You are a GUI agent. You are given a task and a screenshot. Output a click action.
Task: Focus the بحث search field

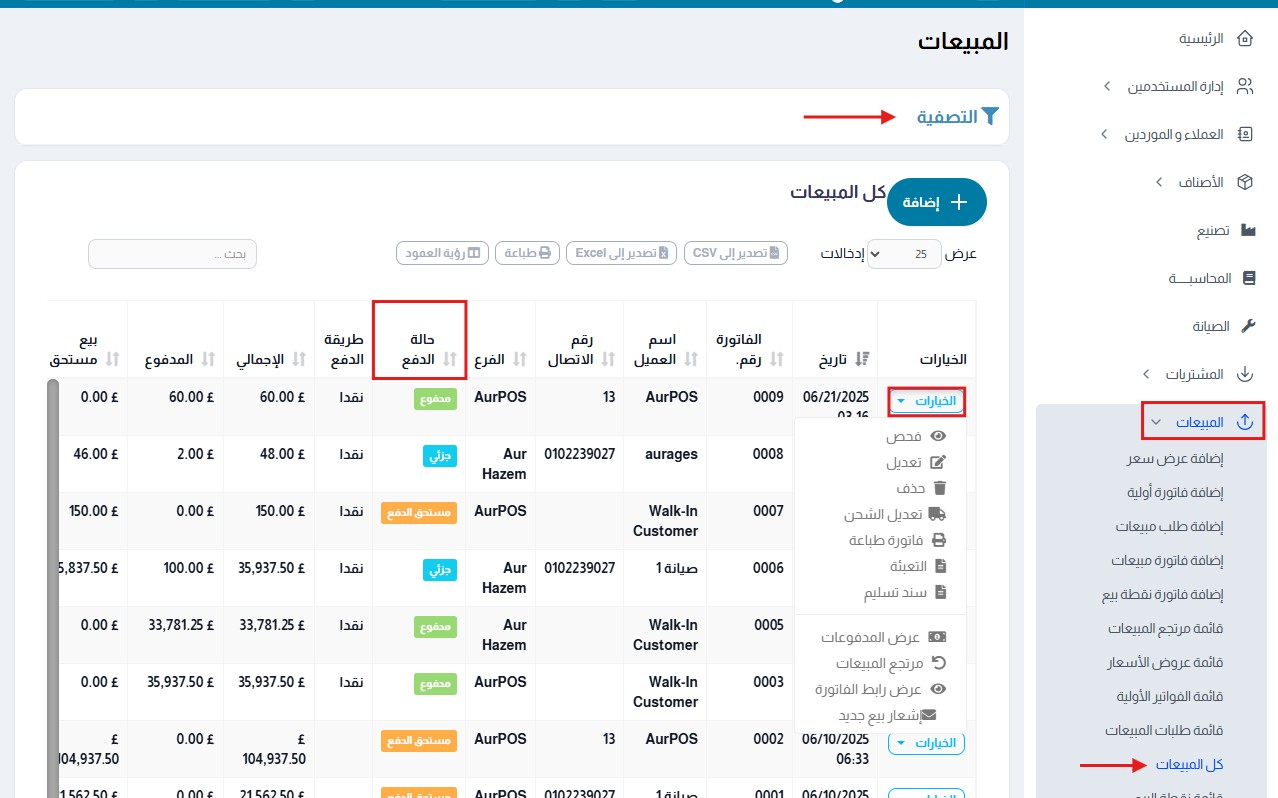pyautogui.click(x=172, y=254)
